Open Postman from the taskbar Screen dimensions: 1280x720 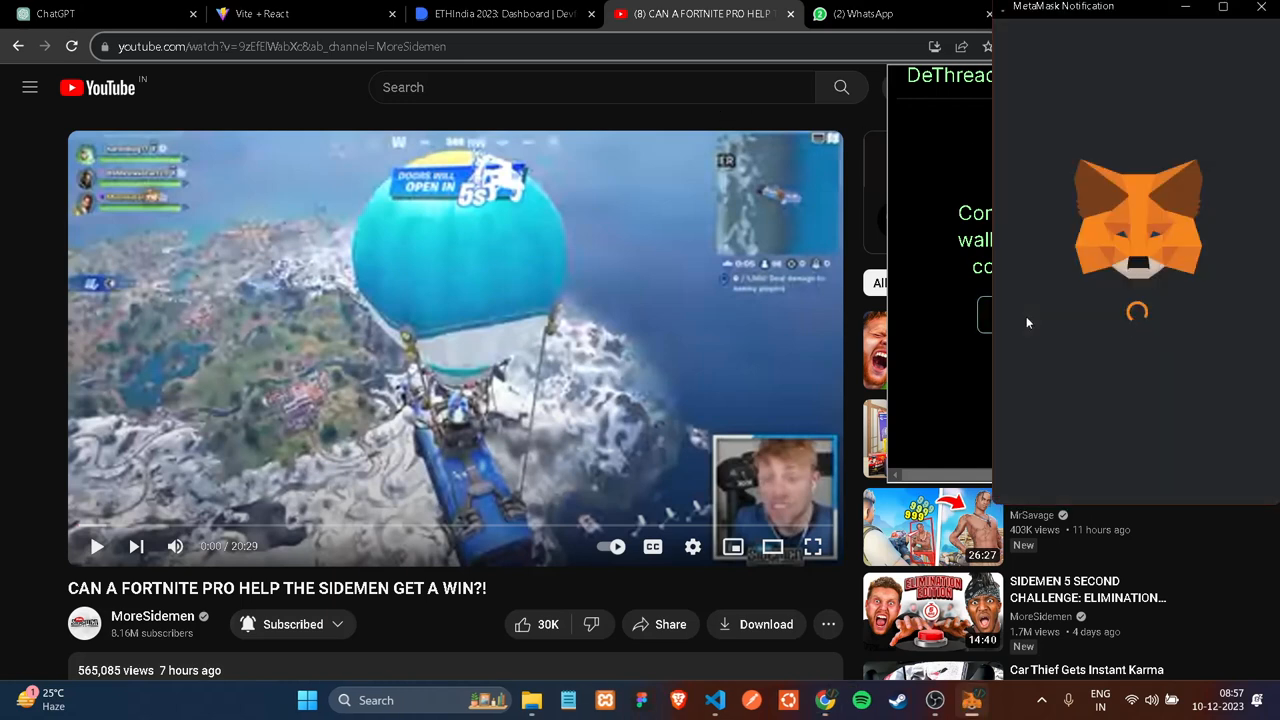752,700
